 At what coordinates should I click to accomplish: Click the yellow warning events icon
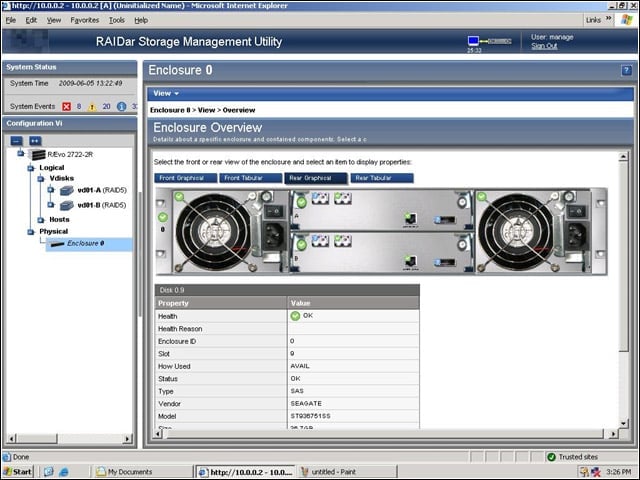[x=92, y=107]
